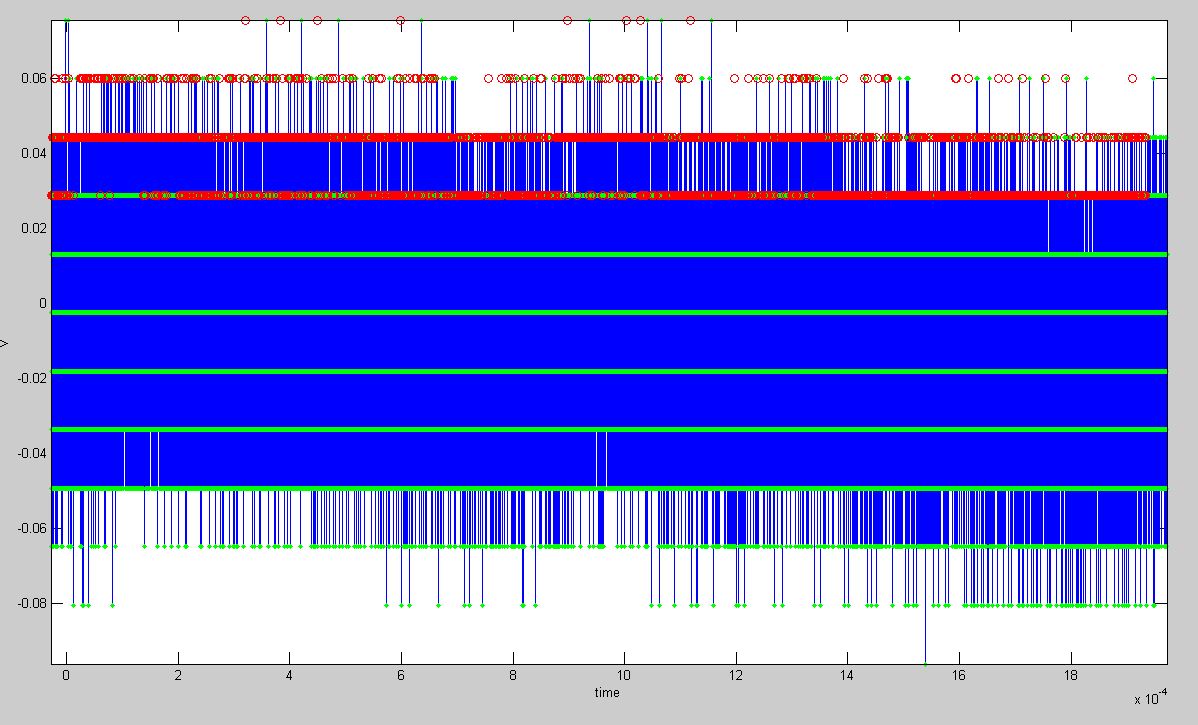Click the 0.06 y-axis tick label
Image resolution: width=1198 pixels, height=725 pixels.
coord(32,78)
